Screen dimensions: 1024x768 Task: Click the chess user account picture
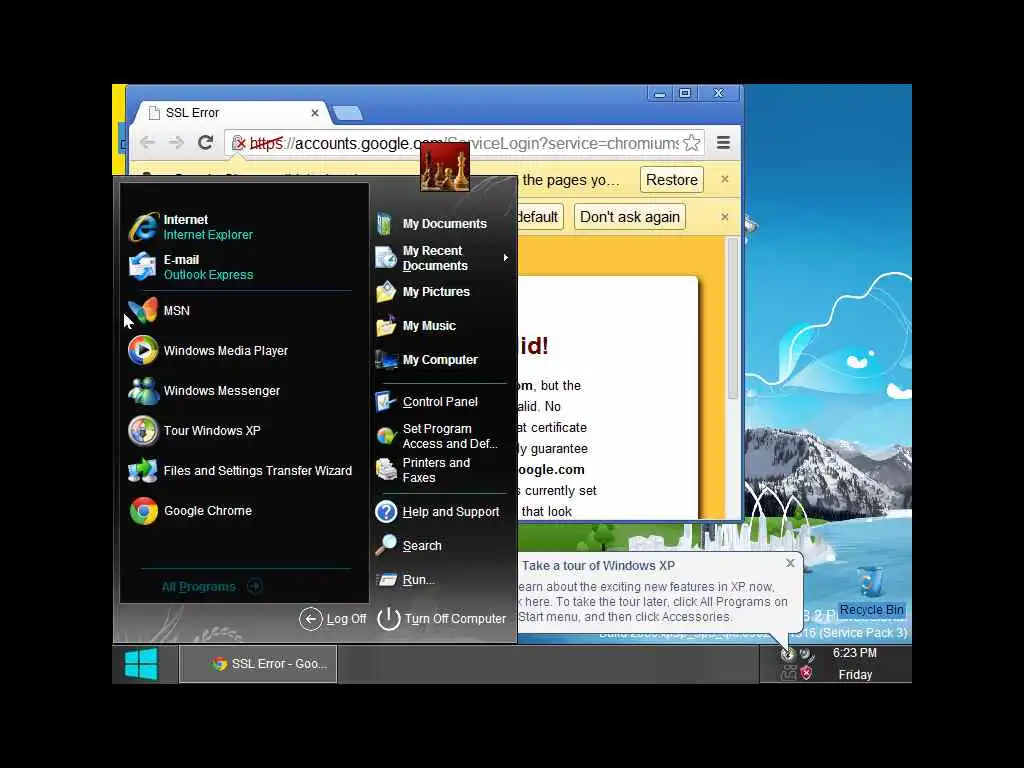click(x=445, y=167)
